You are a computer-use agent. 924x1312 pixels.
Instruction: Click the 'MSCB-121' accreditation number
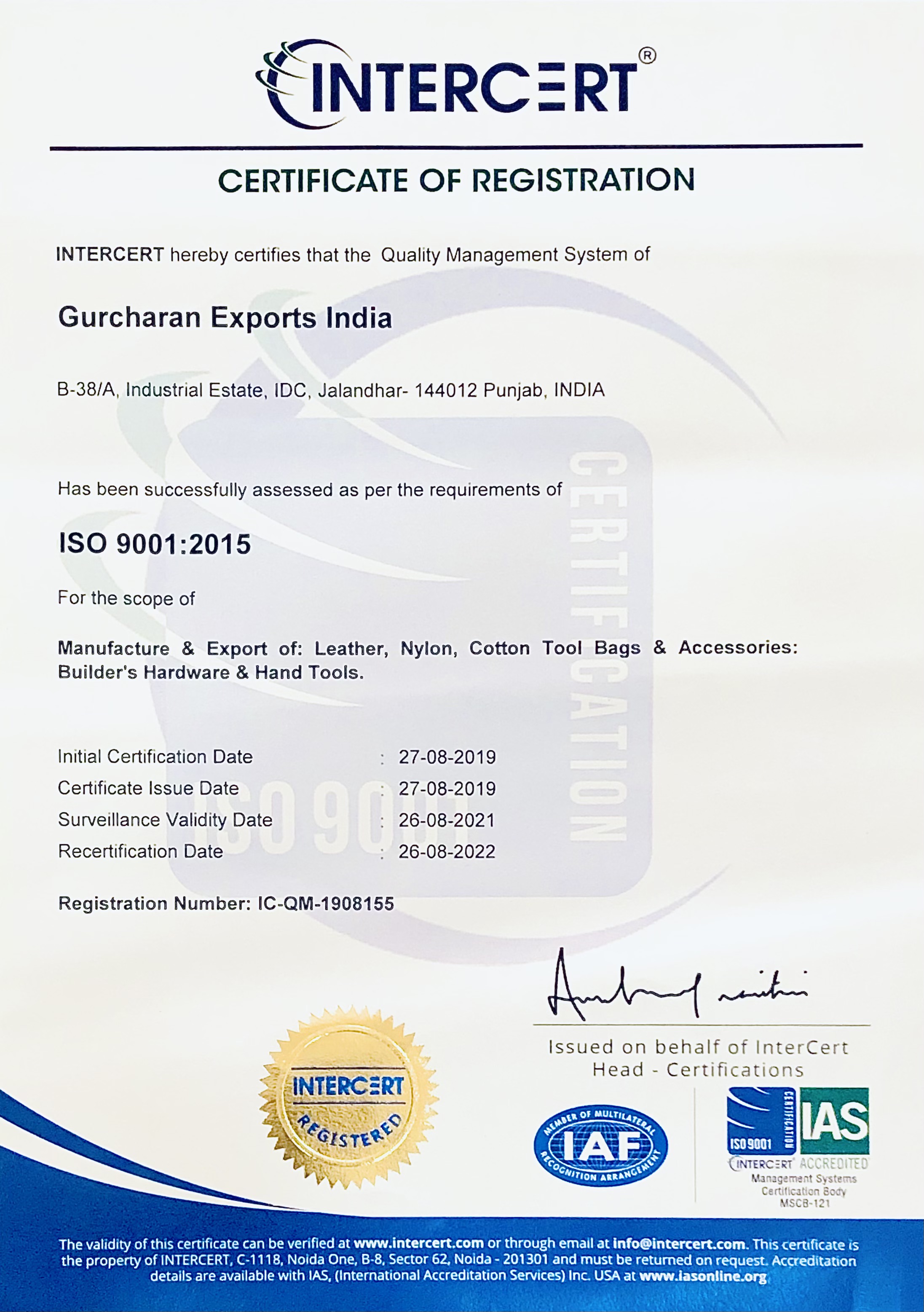(805, 1203)
